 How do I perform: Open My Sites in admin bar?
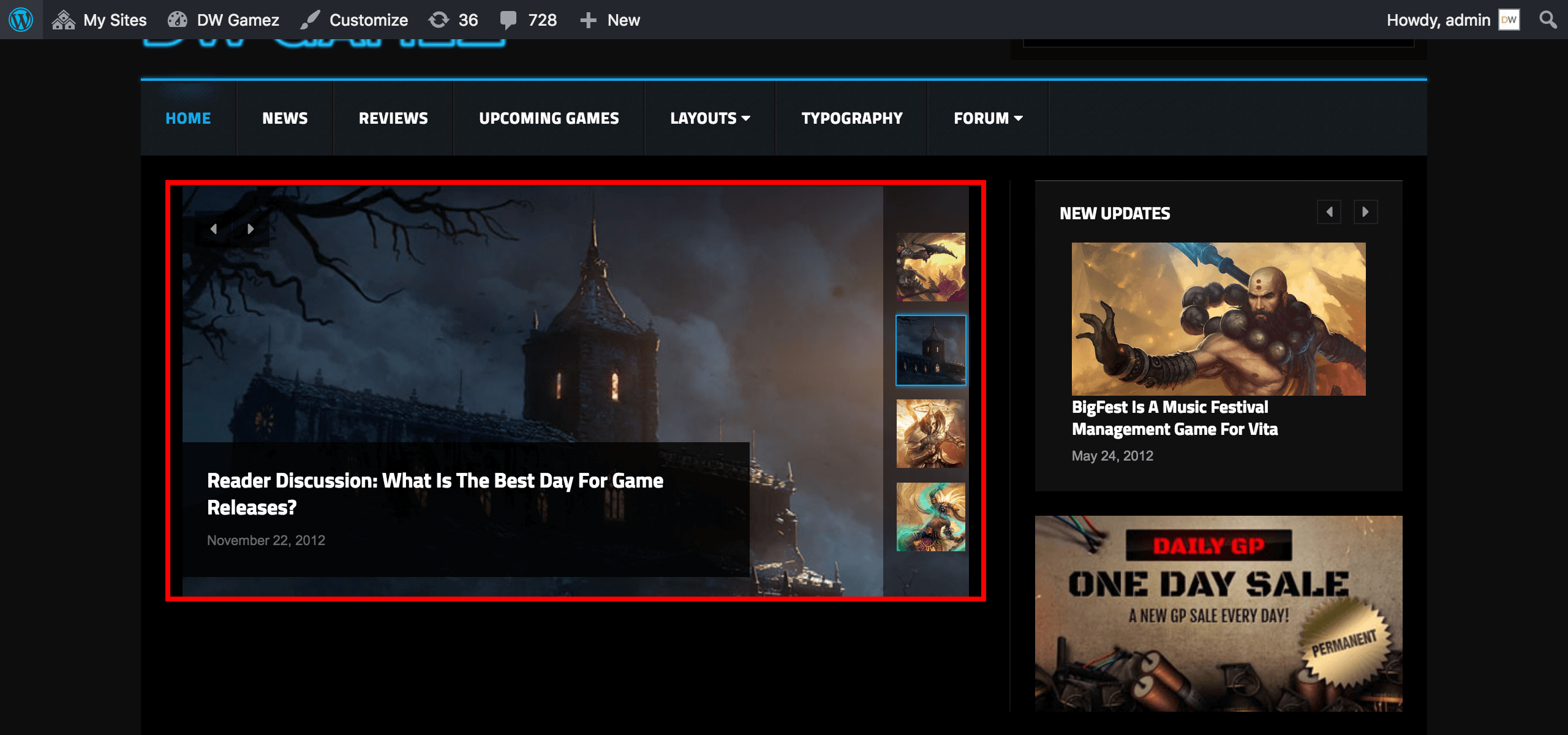[99, 20]
